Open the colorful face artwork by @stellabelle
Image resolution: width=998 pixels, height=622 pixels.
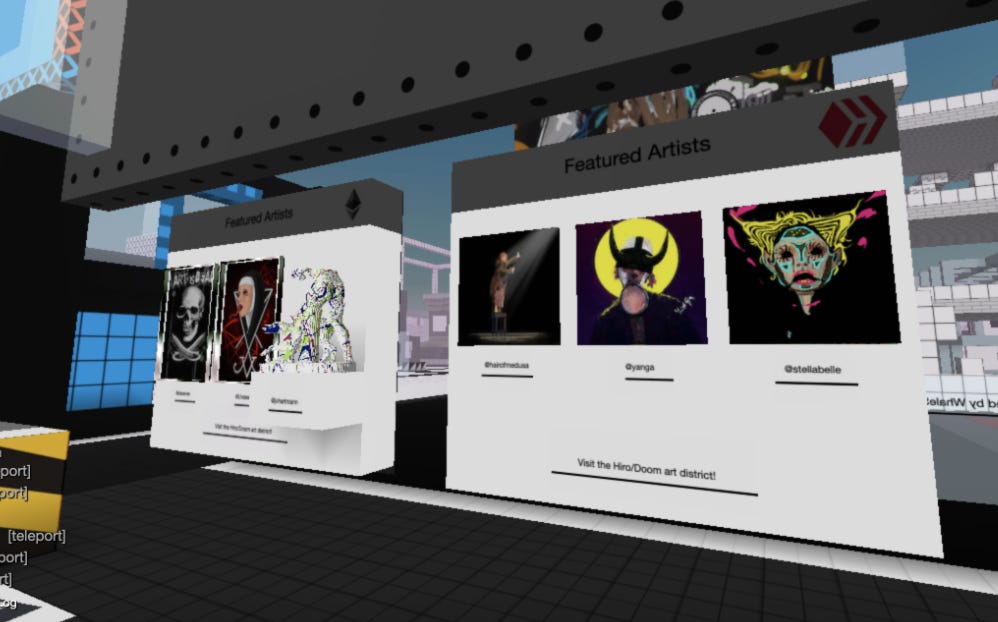coord(811,268)
